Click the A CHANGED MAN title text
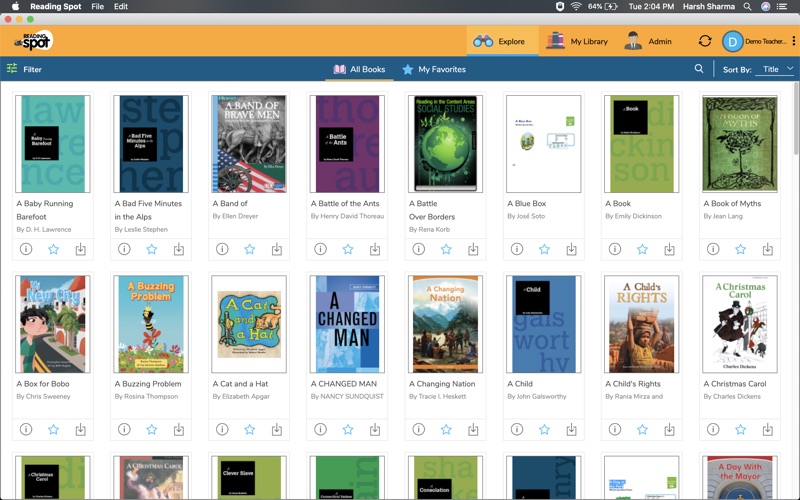 [344, 384]
